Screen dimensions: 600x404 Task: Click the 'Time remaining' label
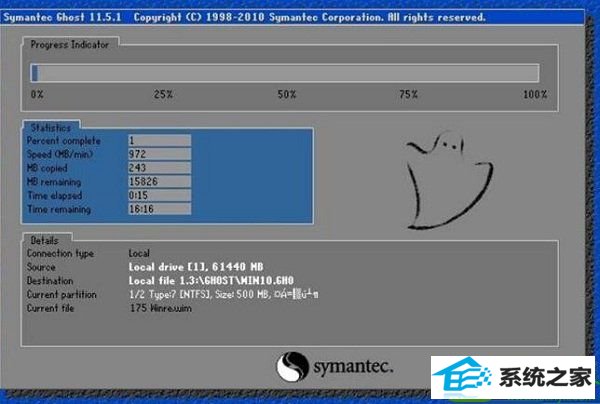tap(59, 209)
